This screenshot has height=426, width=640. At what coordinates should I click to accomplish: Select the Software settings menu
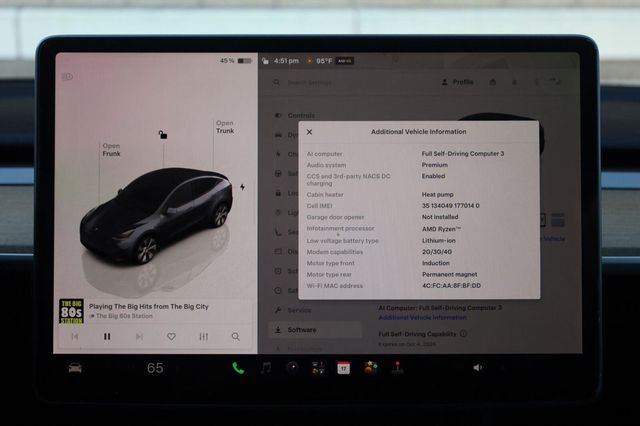315,330
